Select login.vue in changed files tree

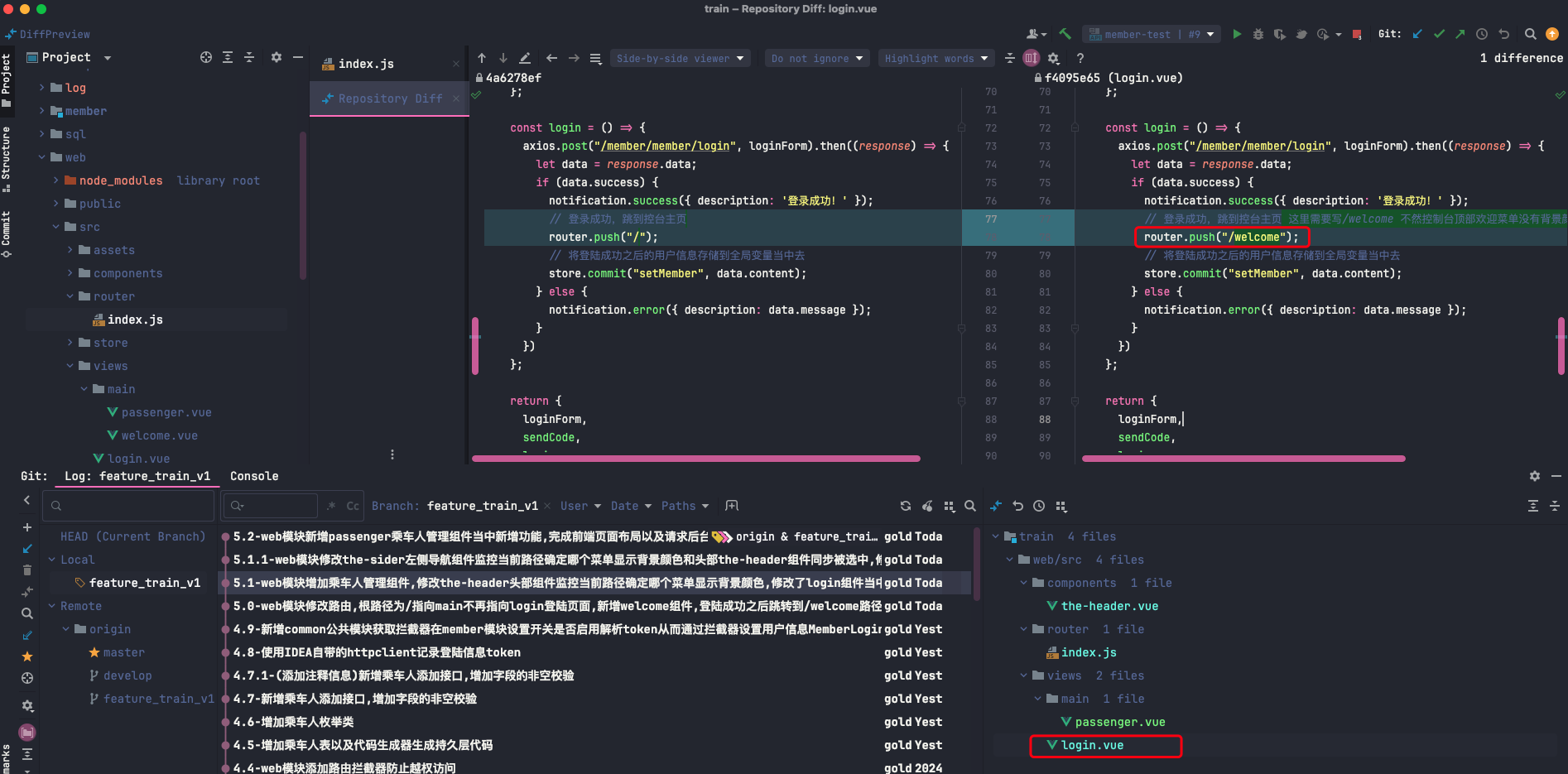point(1092,745)
